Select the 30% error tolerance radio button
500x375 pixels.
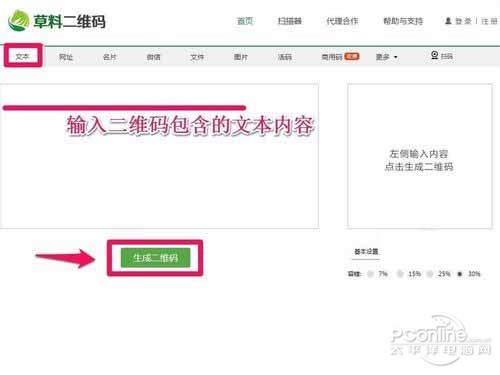click(x=460, y=274)
